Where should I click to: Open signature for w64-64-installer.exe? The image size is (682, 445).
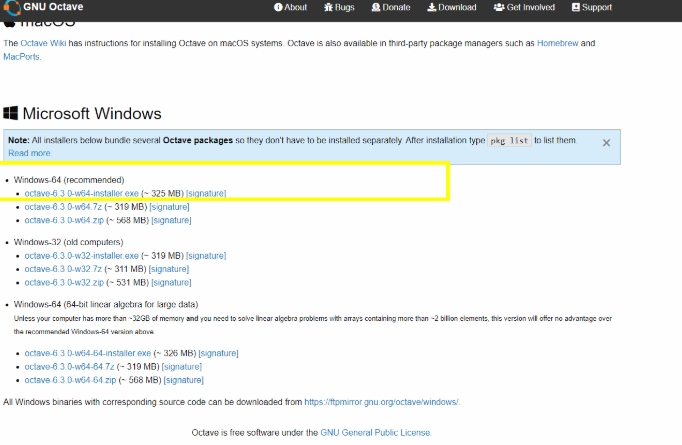[218, 353]
